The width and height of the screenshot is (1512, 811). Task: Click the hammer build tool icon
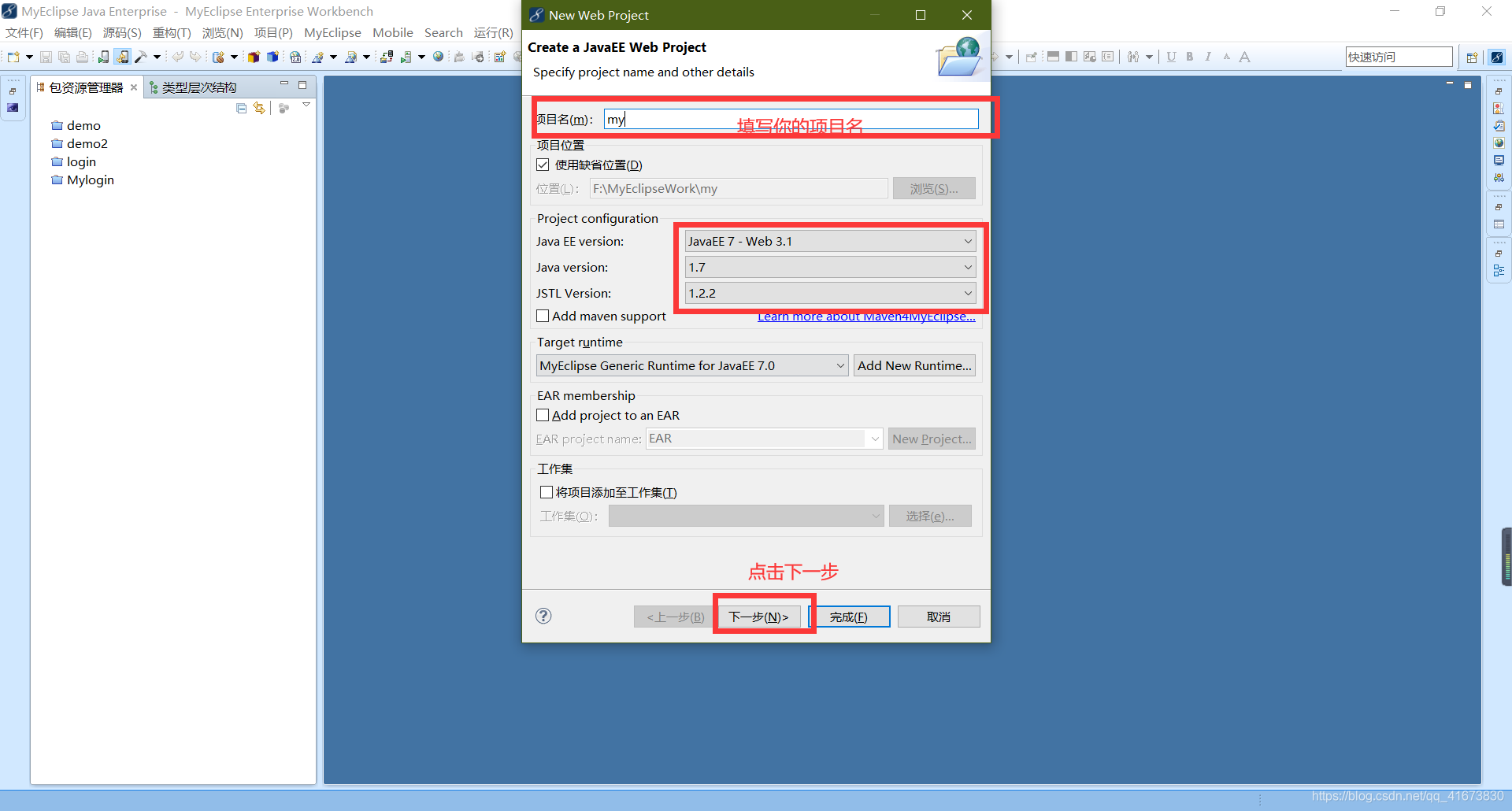point(141,57)
